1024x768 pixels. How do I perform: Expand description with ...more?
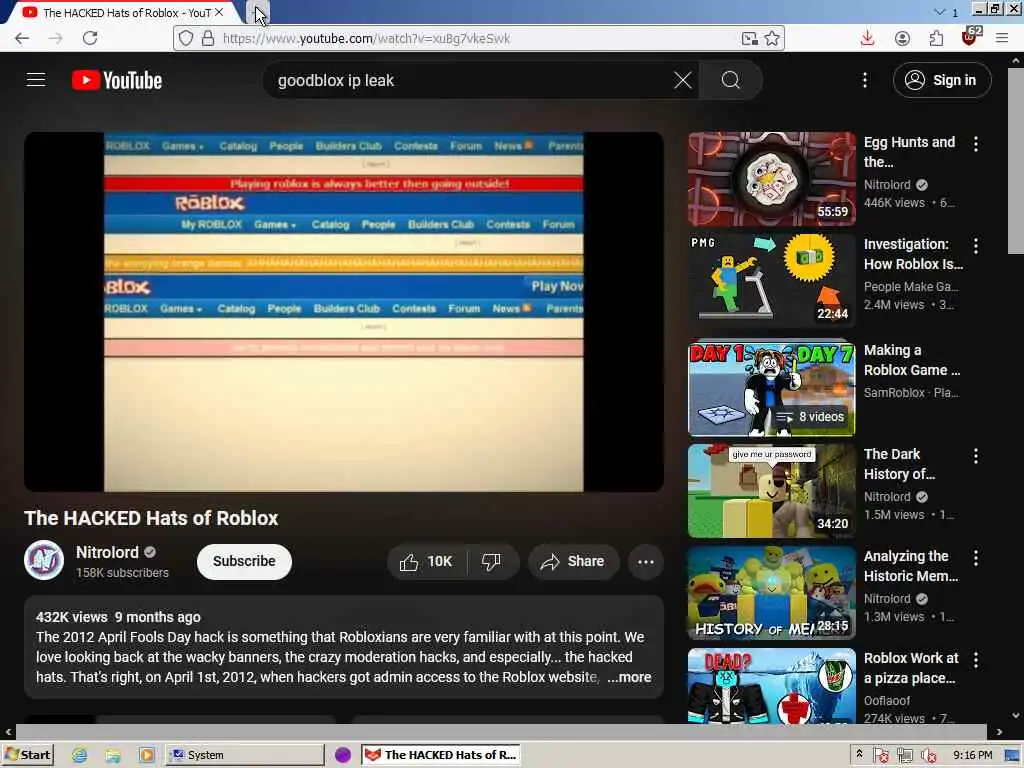coord(629,677)
